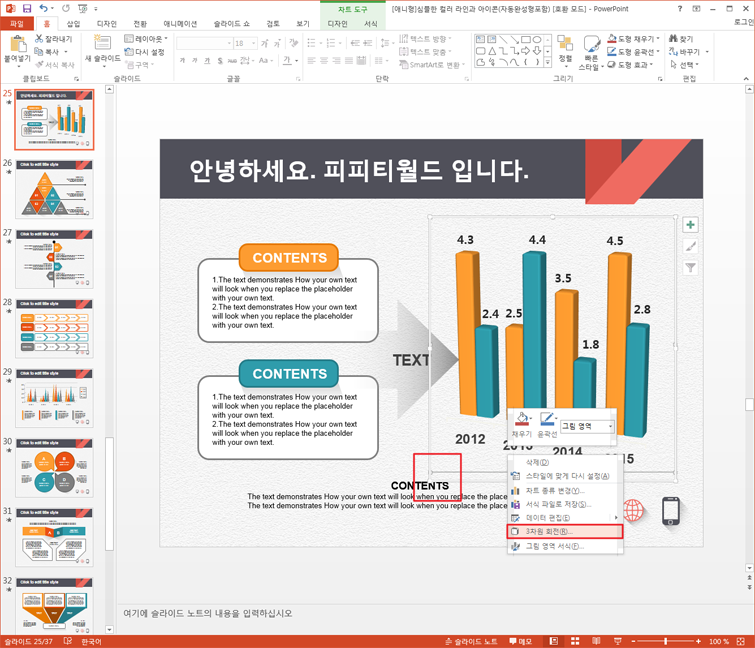This screenshot has height=648, width=755.
Task: Click the chart styles paintbrush button
Action: (690, 246)
